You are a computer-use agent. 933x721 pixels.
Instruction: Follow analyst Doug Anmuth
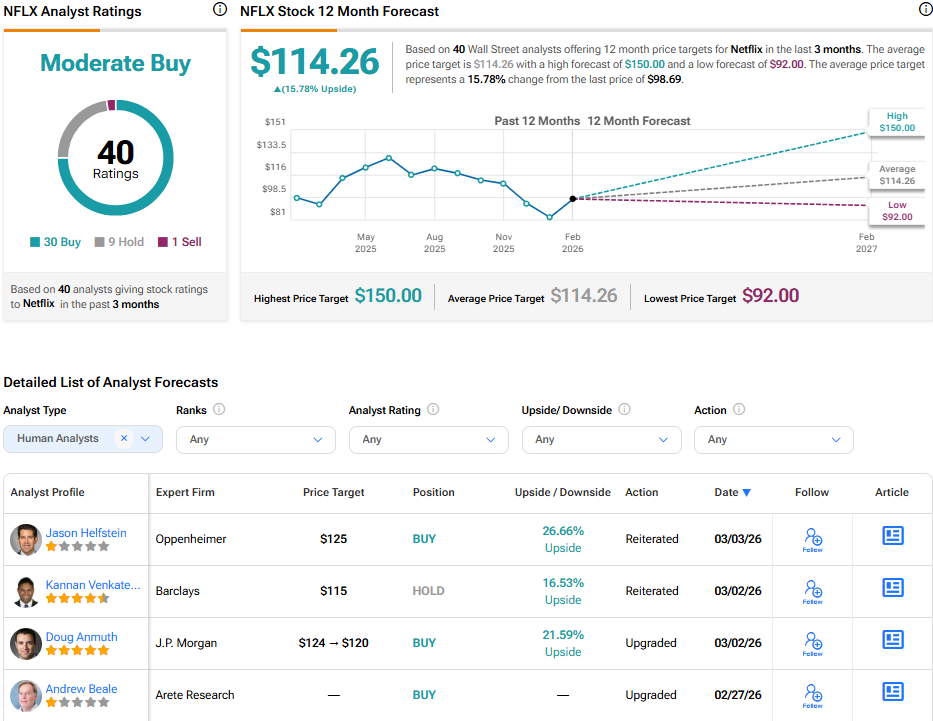[813, 643]
